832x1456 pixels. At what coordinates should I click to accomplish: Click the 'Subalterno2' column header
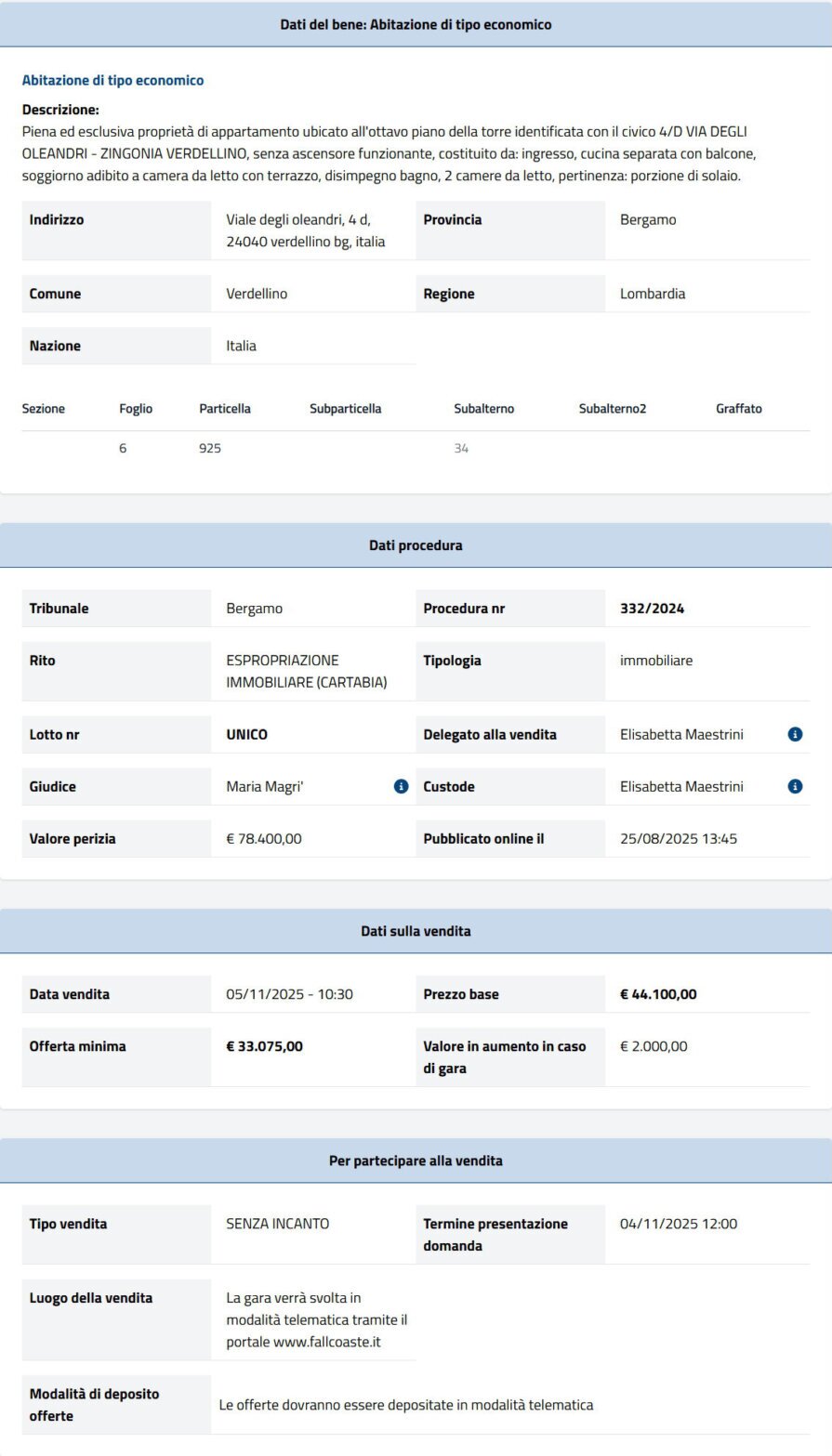(612, 409)
